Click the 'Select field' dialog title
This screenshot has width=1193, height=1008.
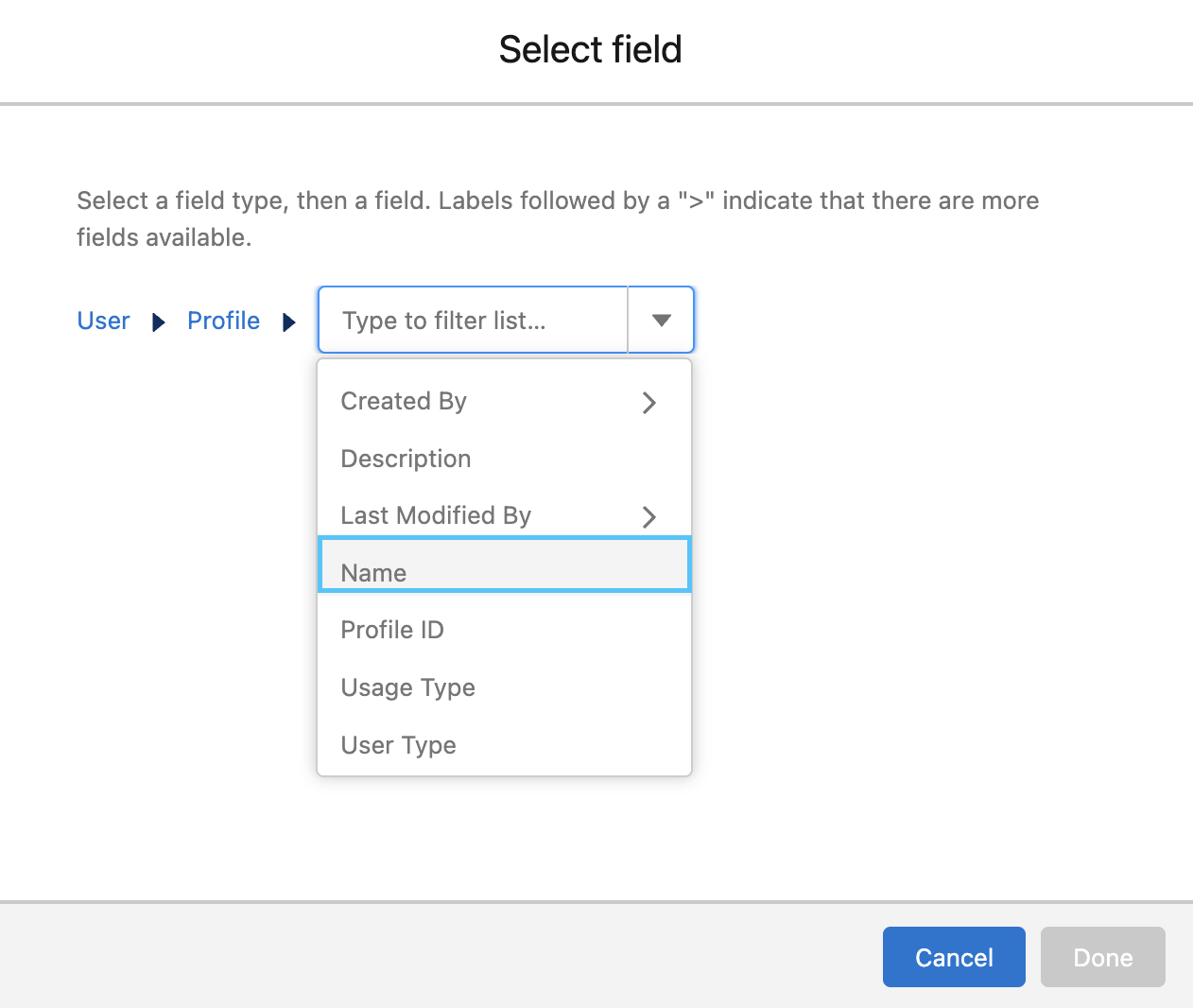(x=590, y=49)
